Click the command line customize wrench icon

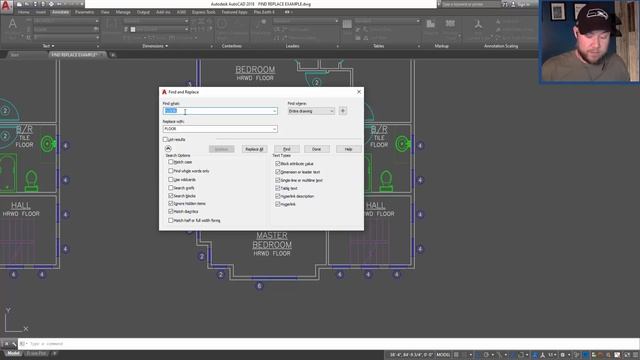coord(14,344)
